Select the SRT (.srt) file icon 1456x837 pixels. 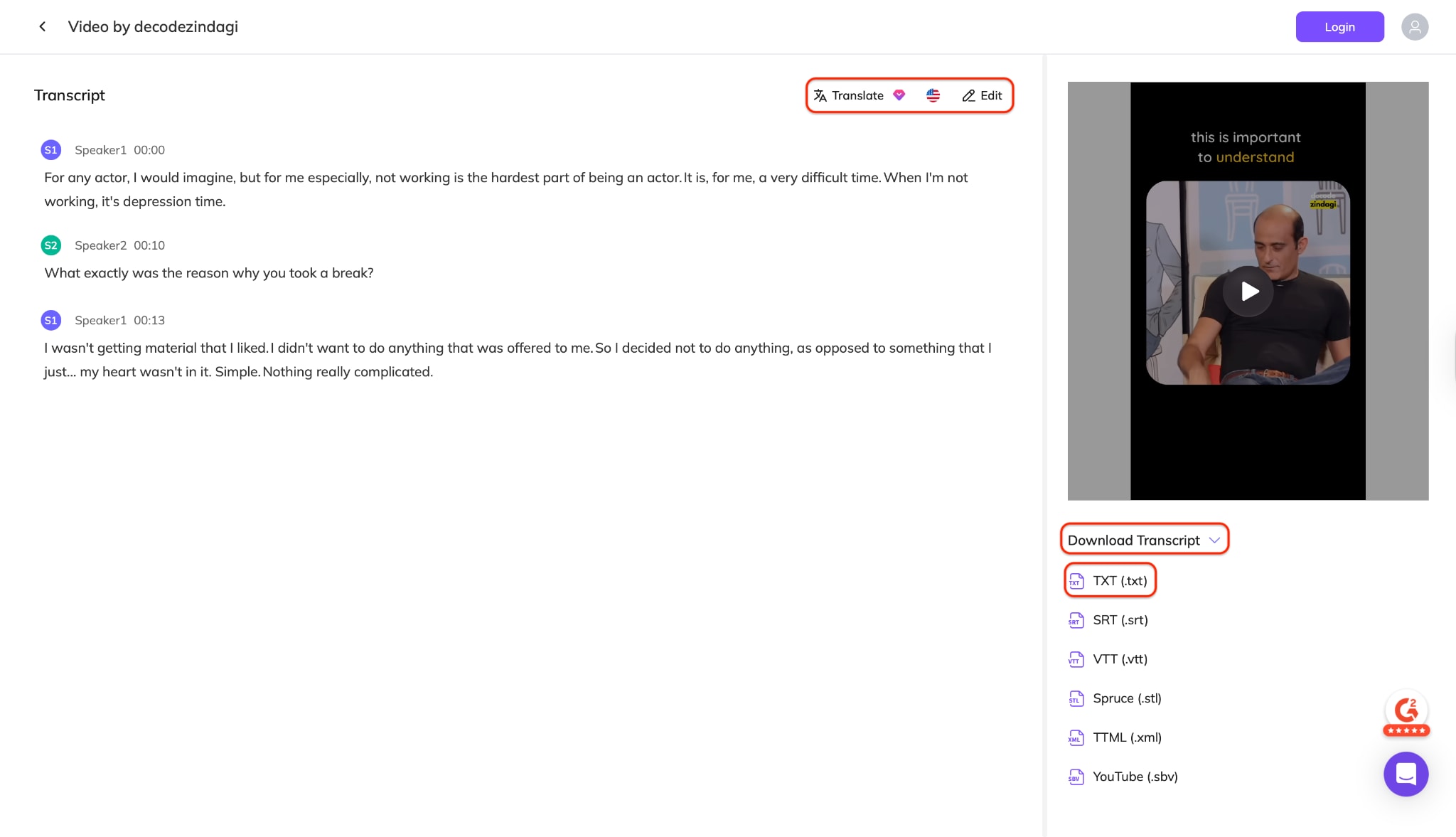[1076, 620]
